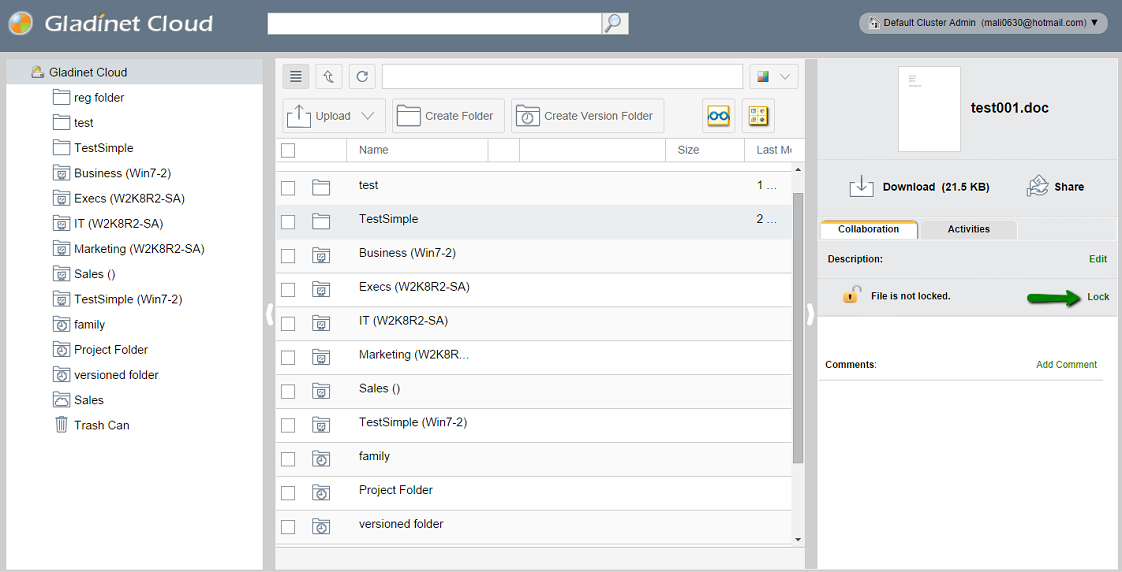1122x572 pixels.
Task: Click test001.doc preview thumbnail
Action: 929,109
